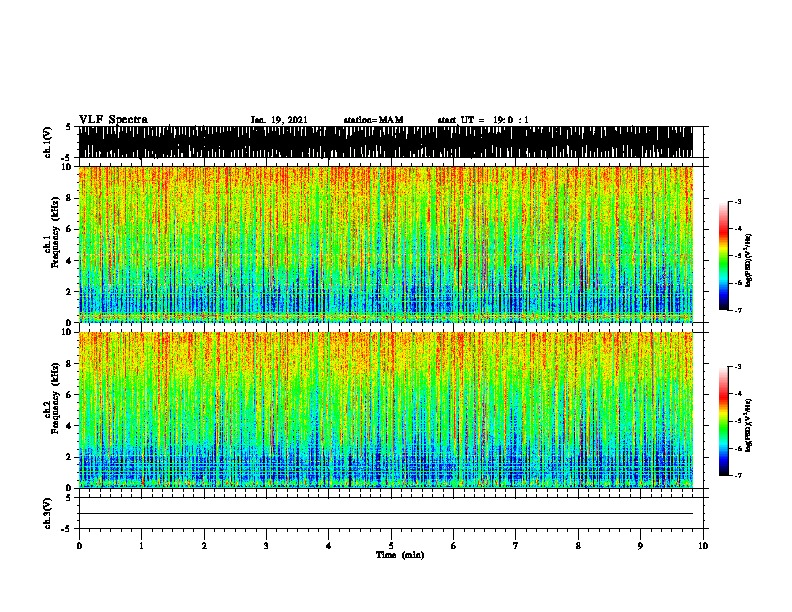Click the "station=MAM" header label

(373, 120)
